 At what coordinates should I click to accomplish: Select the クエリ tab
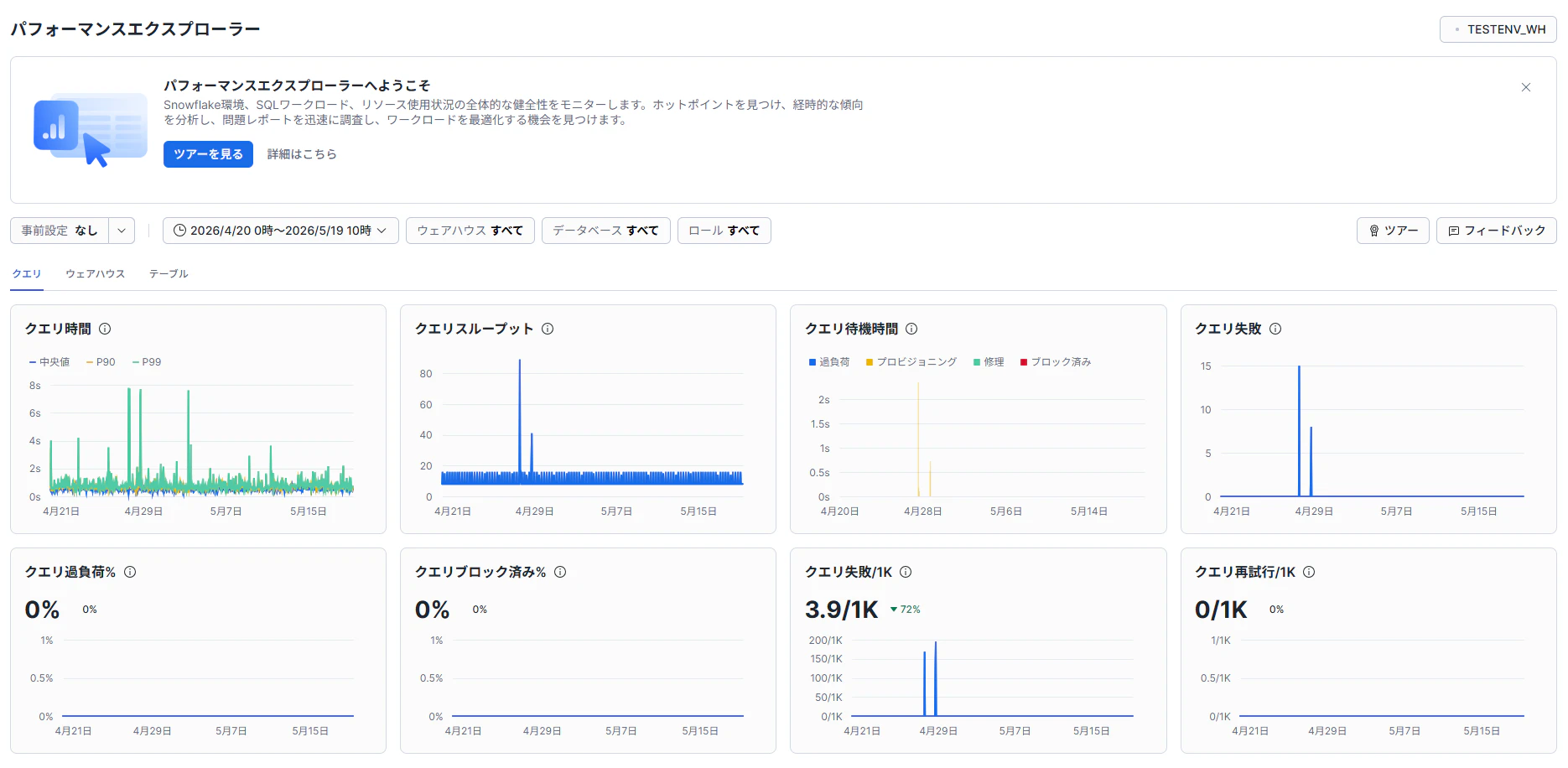click(x=27, y=274)
